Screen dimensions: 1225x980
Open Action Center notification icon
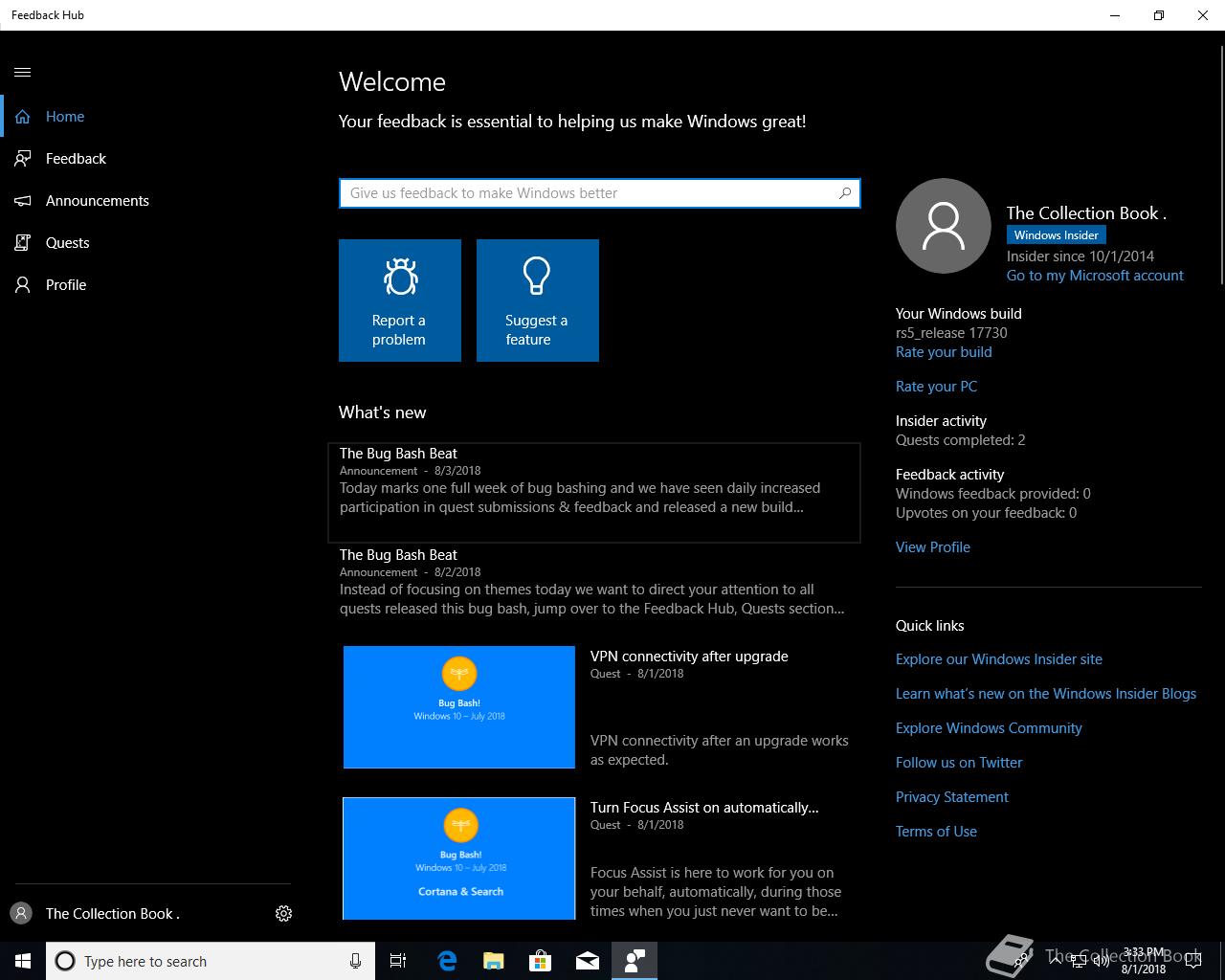click(1192, 961)
